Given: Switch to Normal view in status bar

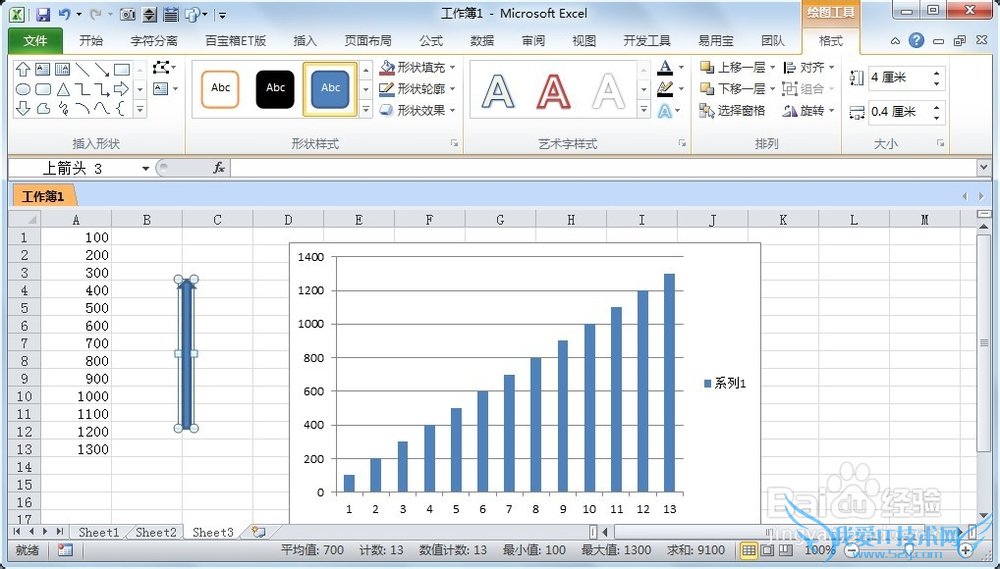Looking at the screenshot, I should tap(749, 550).
